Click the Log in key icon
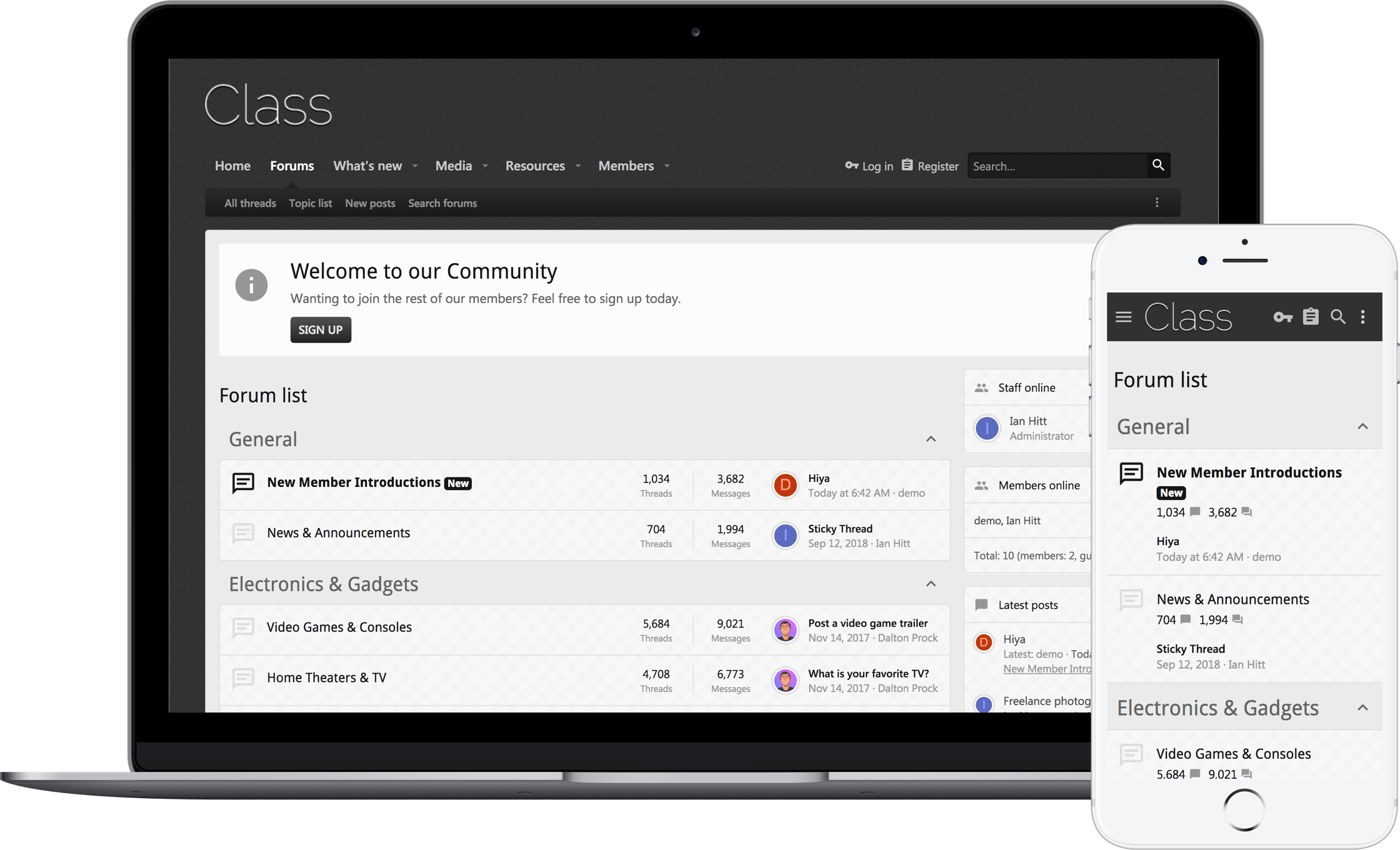The height and width of the screenshot is (850, 1400). pos(851,165)
